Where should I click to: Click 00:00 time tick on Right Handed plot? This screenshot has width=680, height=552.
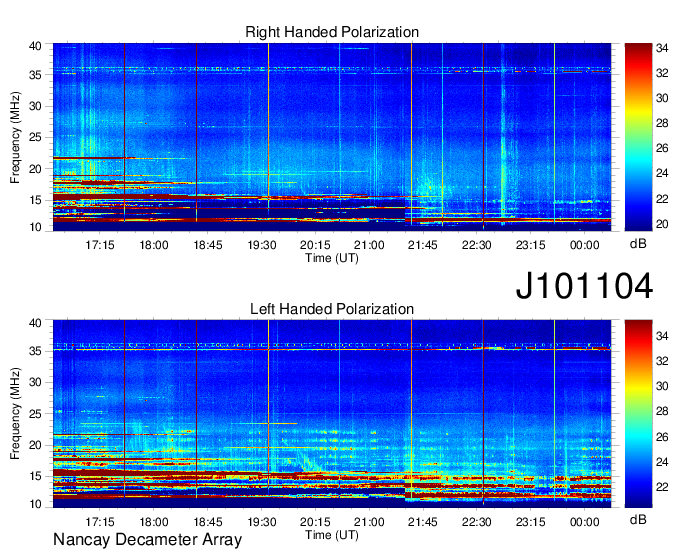pyautogui.click(x=585, y=245)
